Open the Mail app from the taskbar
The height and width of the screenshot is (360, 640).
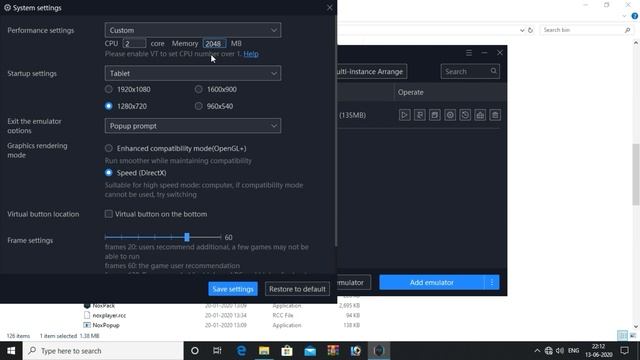(x=310, y=351)
